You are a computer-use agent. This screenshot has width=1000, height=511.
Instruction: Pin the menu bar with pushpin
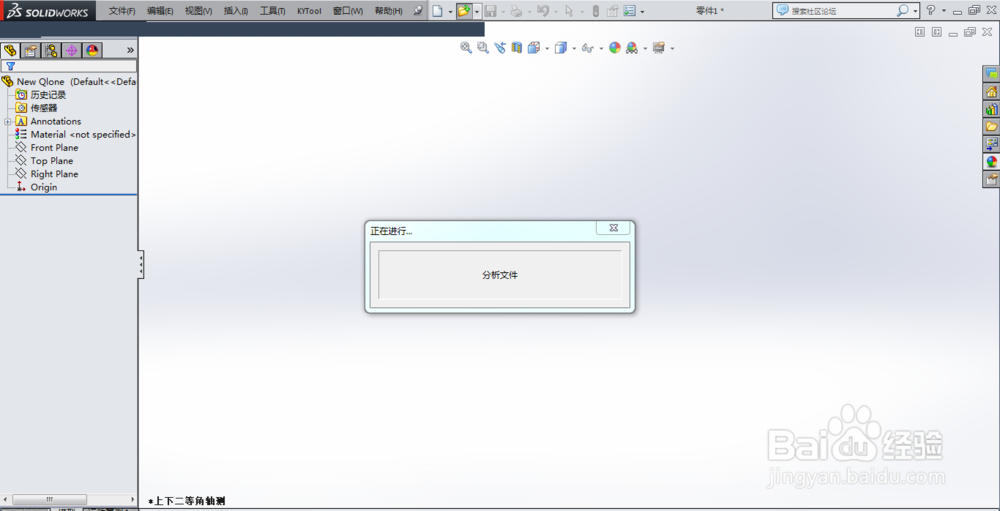click(x=418, y=11)
